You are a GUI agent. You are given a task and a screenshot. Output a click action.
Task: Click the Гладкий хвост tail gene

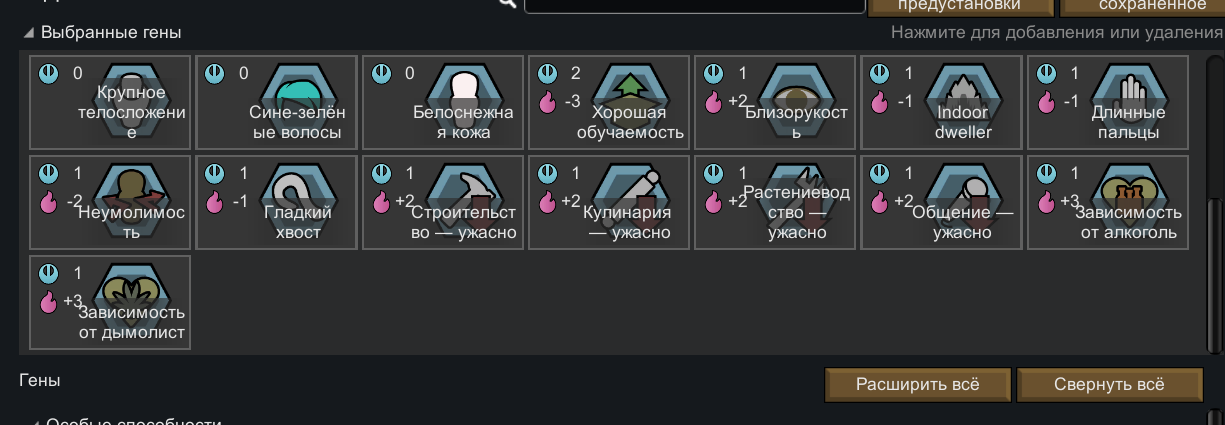pos(276,203)
